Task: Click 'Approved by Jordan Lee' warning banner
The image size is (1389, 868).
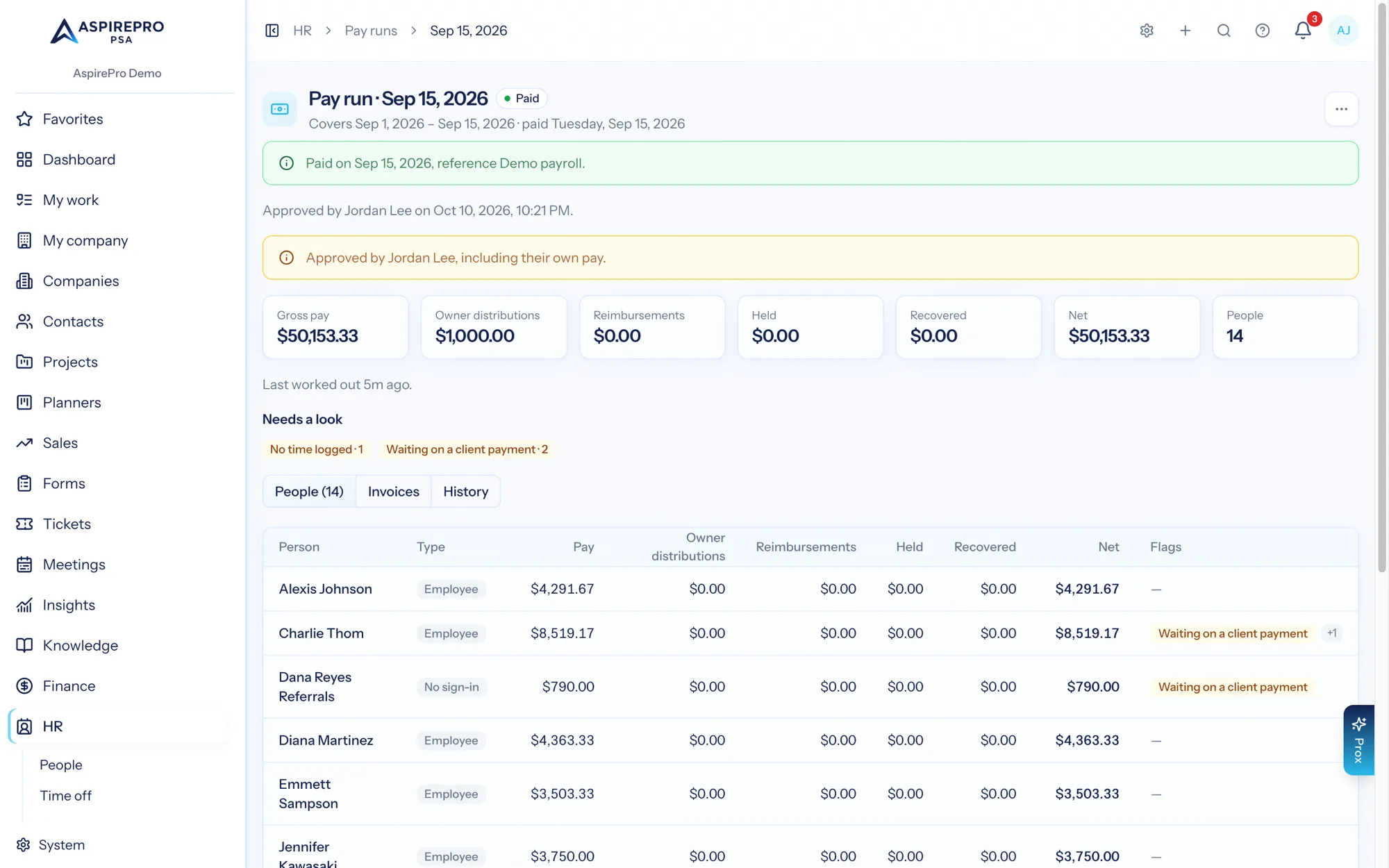Action: point(810,258)
